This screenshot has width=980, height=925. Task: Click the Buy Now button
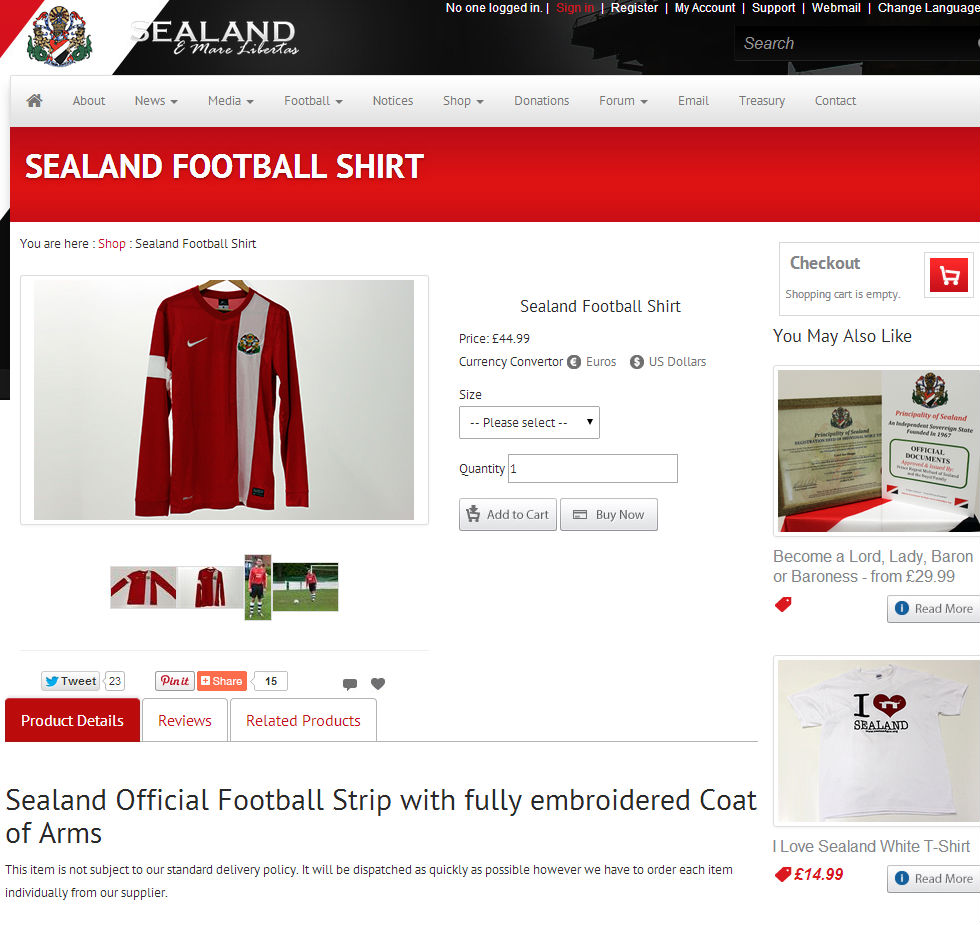pos(609,514)
